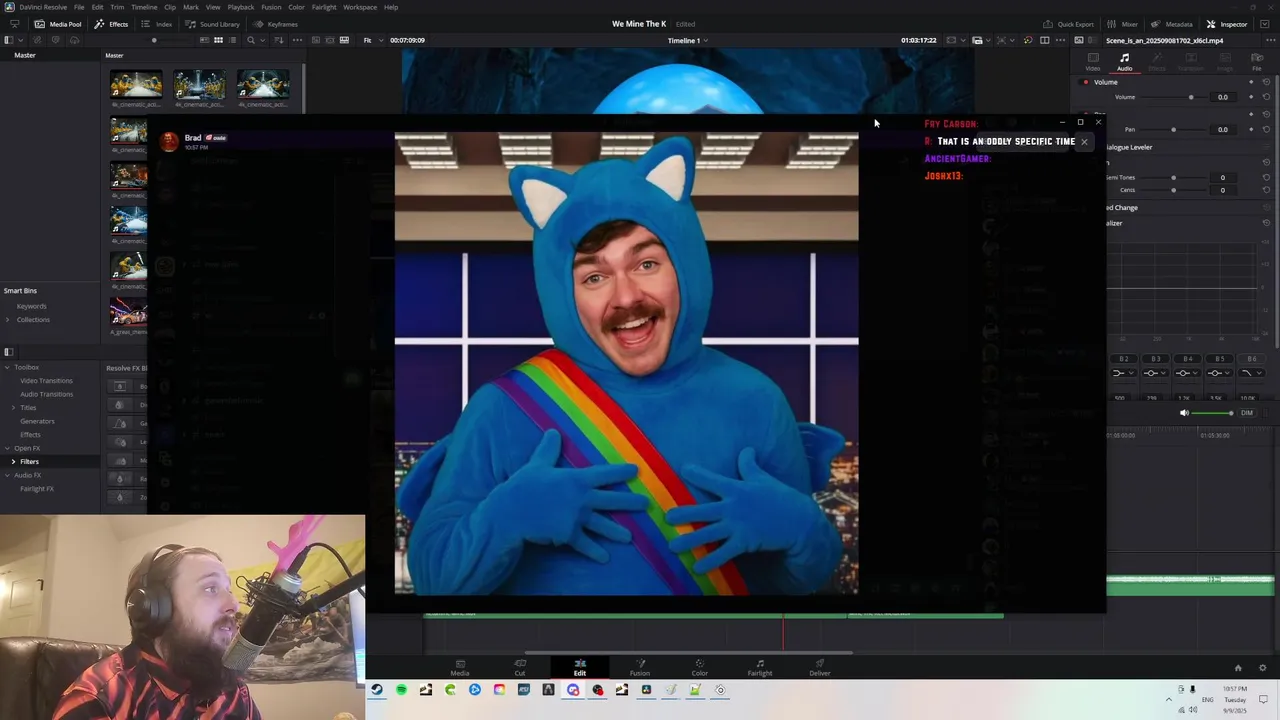Open the Timeline menu

pyautogui.click(x=144, y=7)
